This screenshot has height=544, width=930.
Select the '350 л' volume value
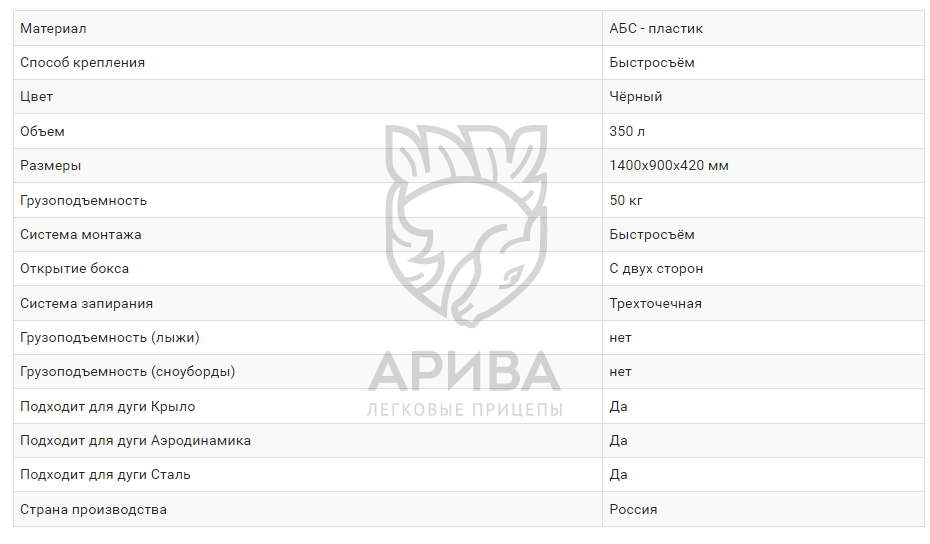[627, 131]
